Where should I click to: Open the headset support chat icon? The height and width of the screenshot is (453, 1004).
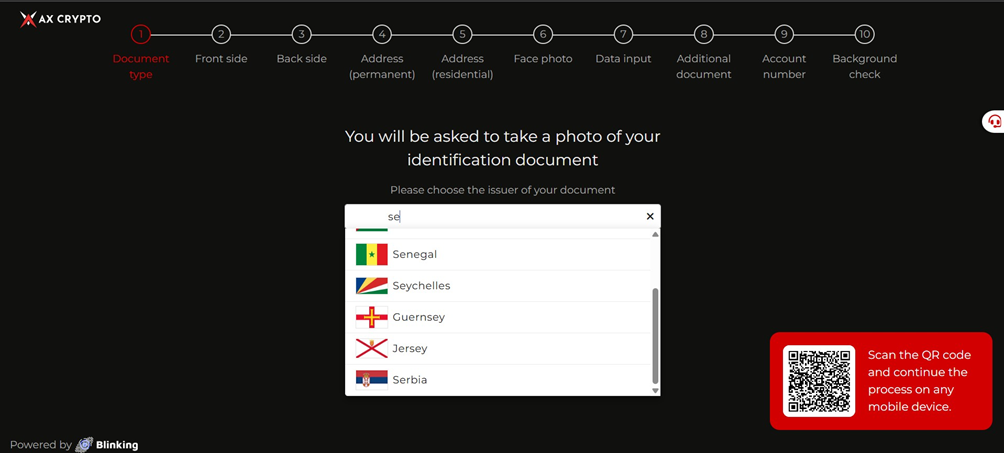(x=994, y=121)
